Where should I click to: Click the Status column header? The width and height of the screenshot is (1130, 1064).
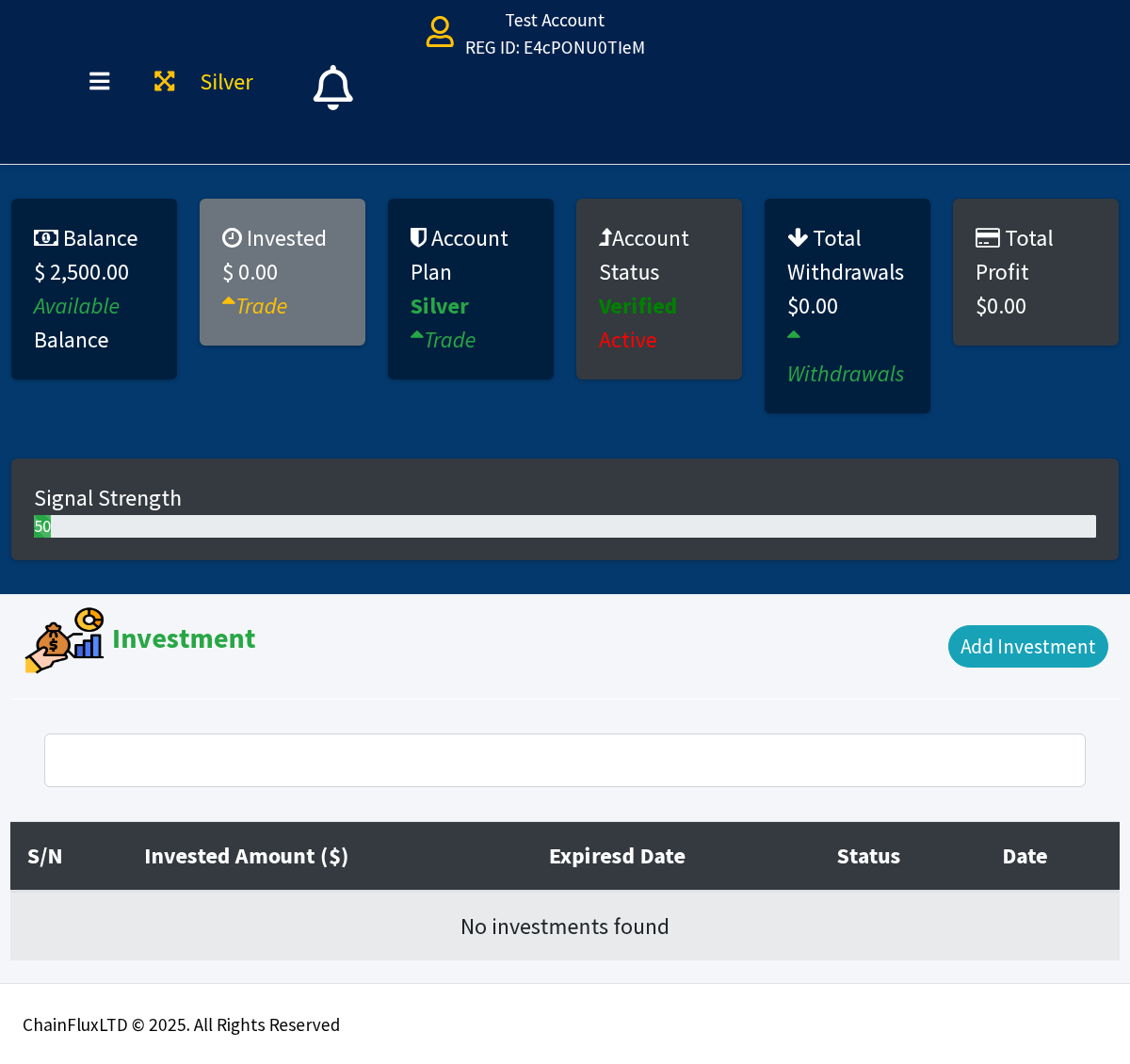point(868,856)
